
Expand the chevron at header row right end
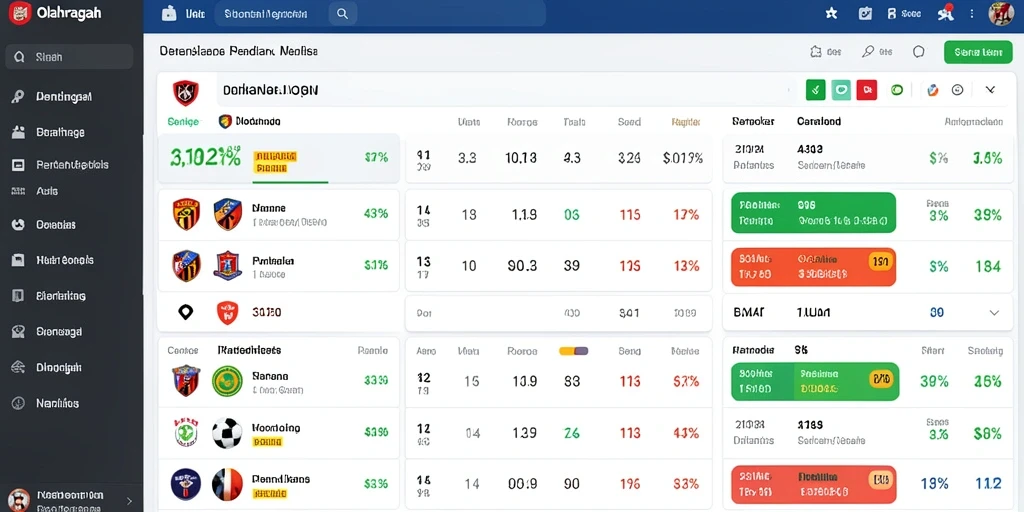(990, 90)
